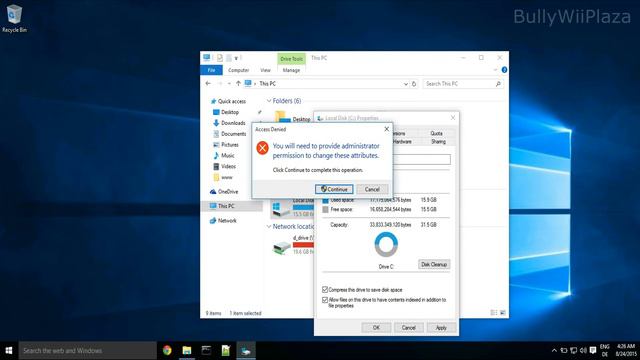
Task: Open the Windows Start menu
Action: click(9, 350)
